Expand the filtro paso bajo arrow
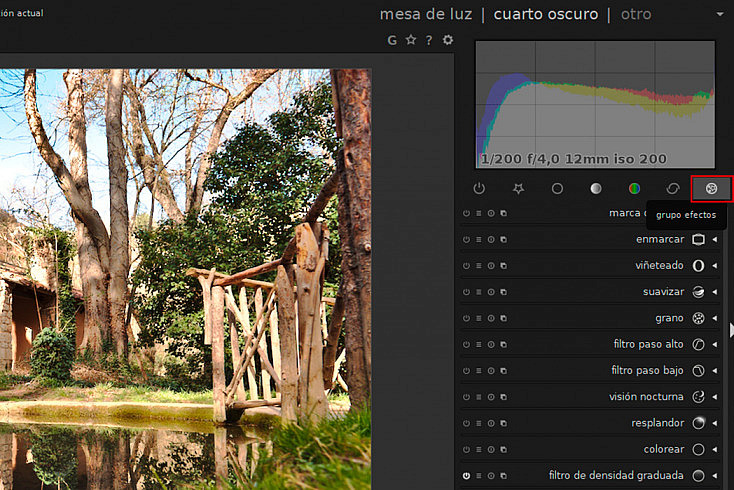 coord(715,370)
